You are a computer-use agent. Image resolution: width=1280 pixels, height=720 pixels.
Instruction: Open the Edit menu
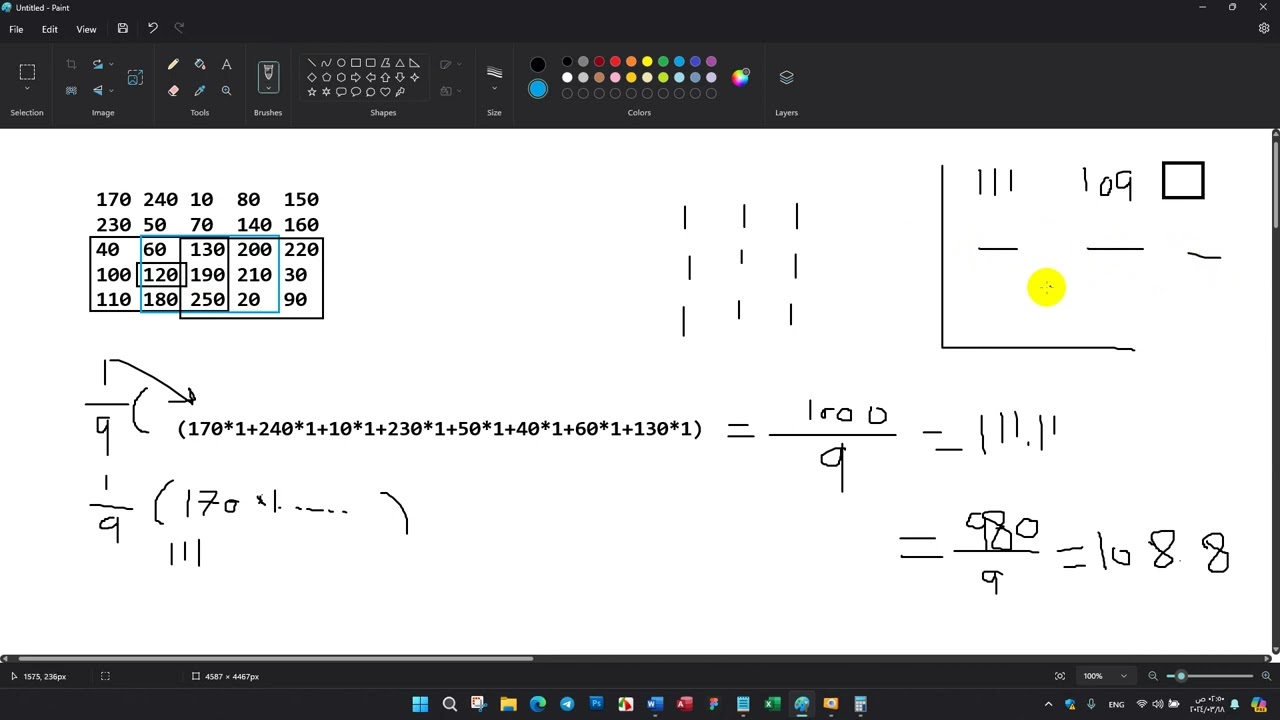[49, 29]
